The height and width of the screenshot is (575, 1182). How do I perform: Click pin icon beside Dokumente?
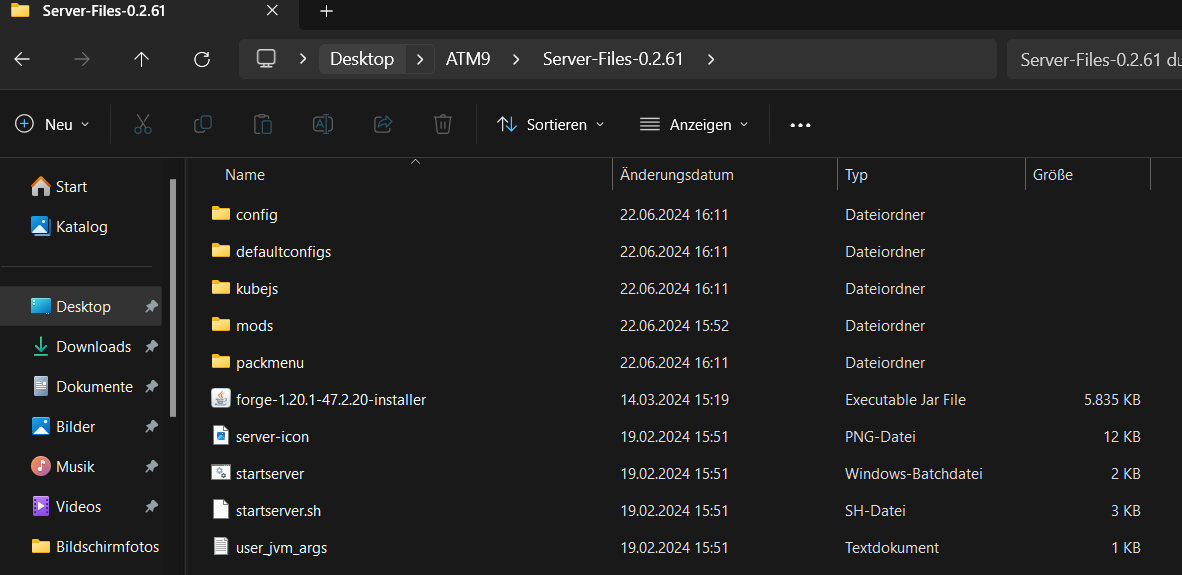coord(152,387)
